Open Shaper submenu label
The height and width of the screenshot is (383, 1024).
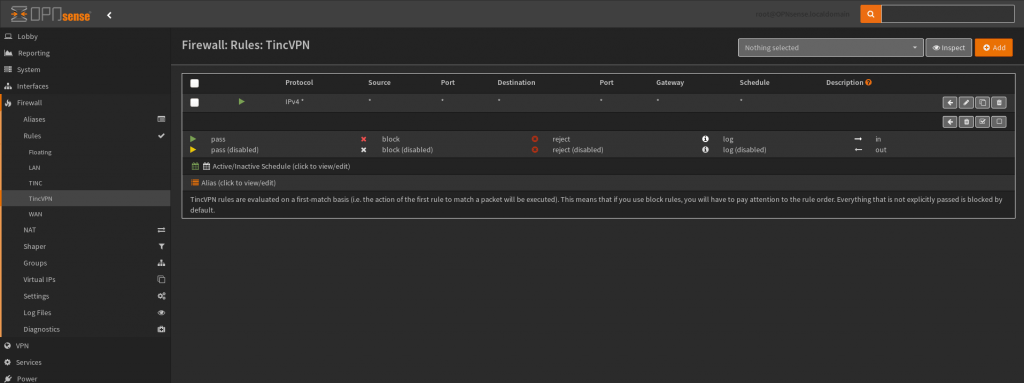point(35,246)
